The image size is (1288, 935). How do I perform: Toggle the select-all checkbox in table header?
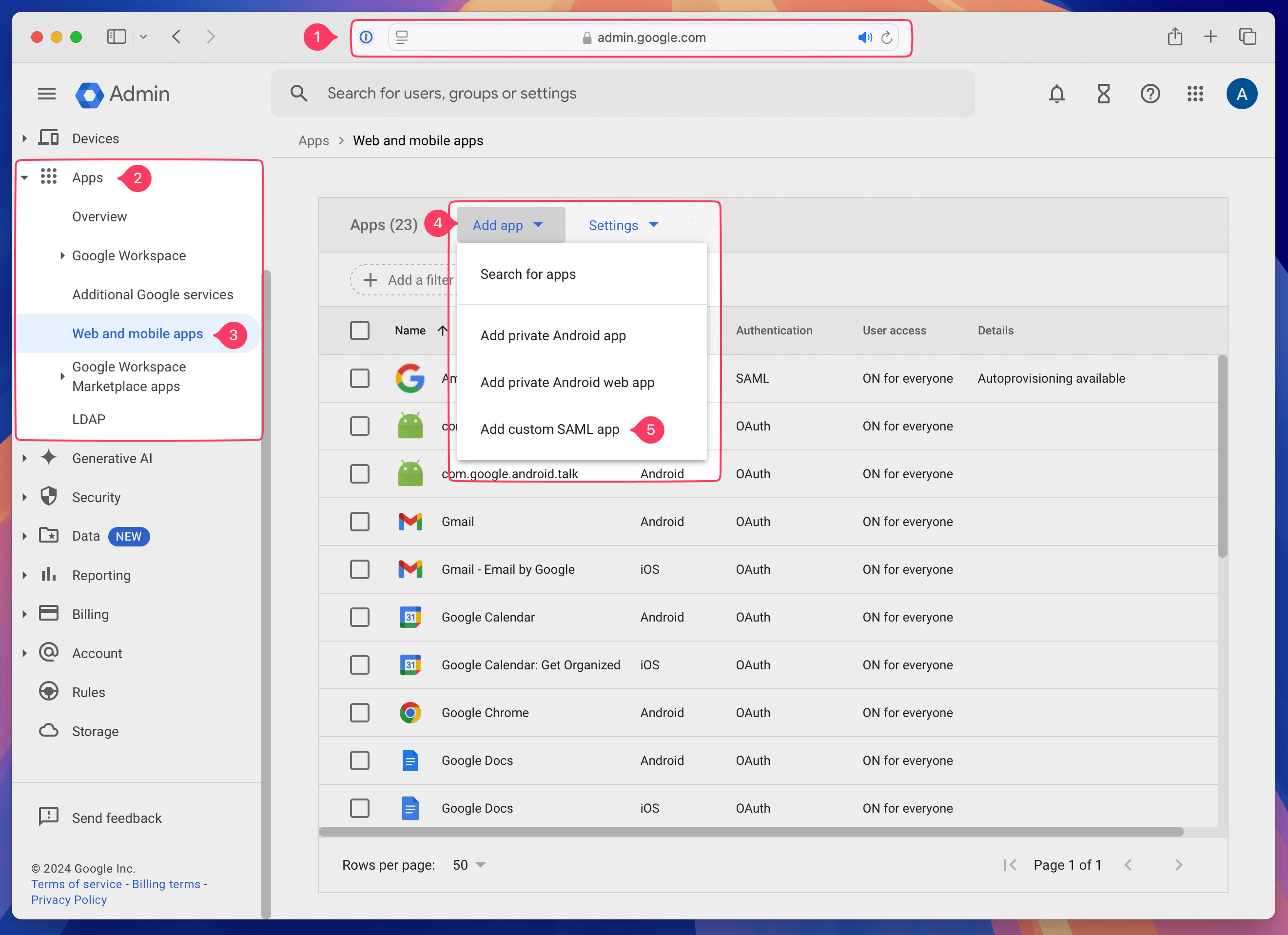point(359,331)
